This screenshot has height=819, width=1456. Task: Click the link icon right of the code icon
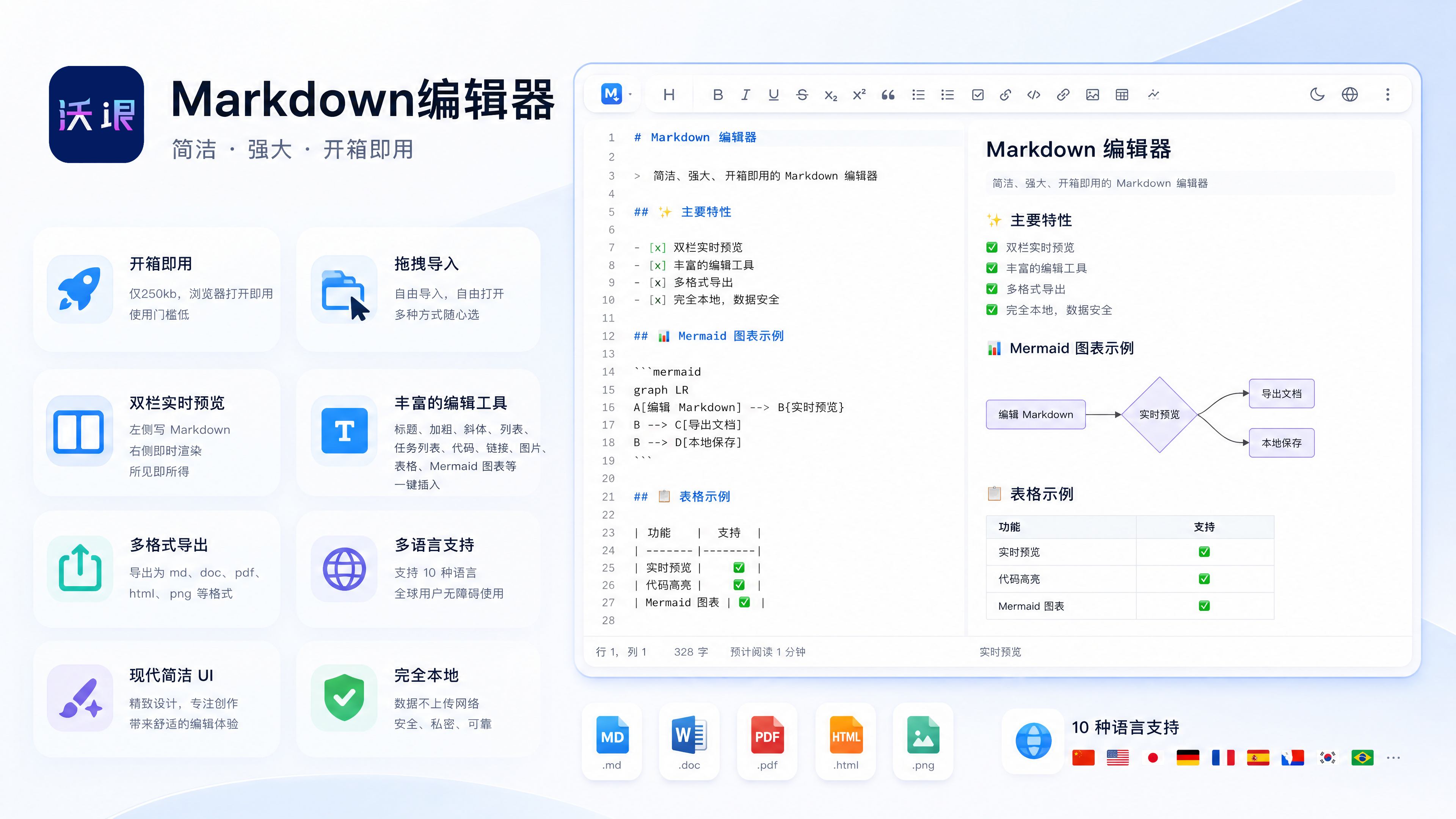pyautogui.click(x=1063, y=94)
